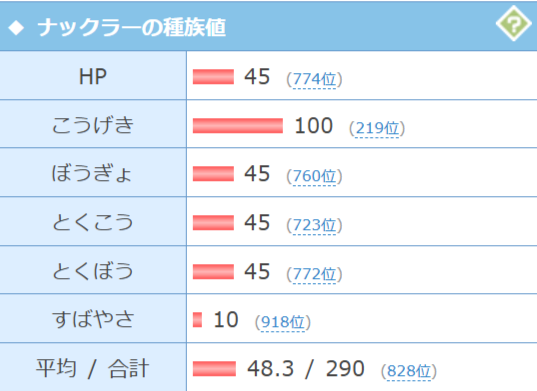Open the とくこう 723位 ranking link
The height and width of the screenshot is (391, 537).
click(x=314, y=225)
